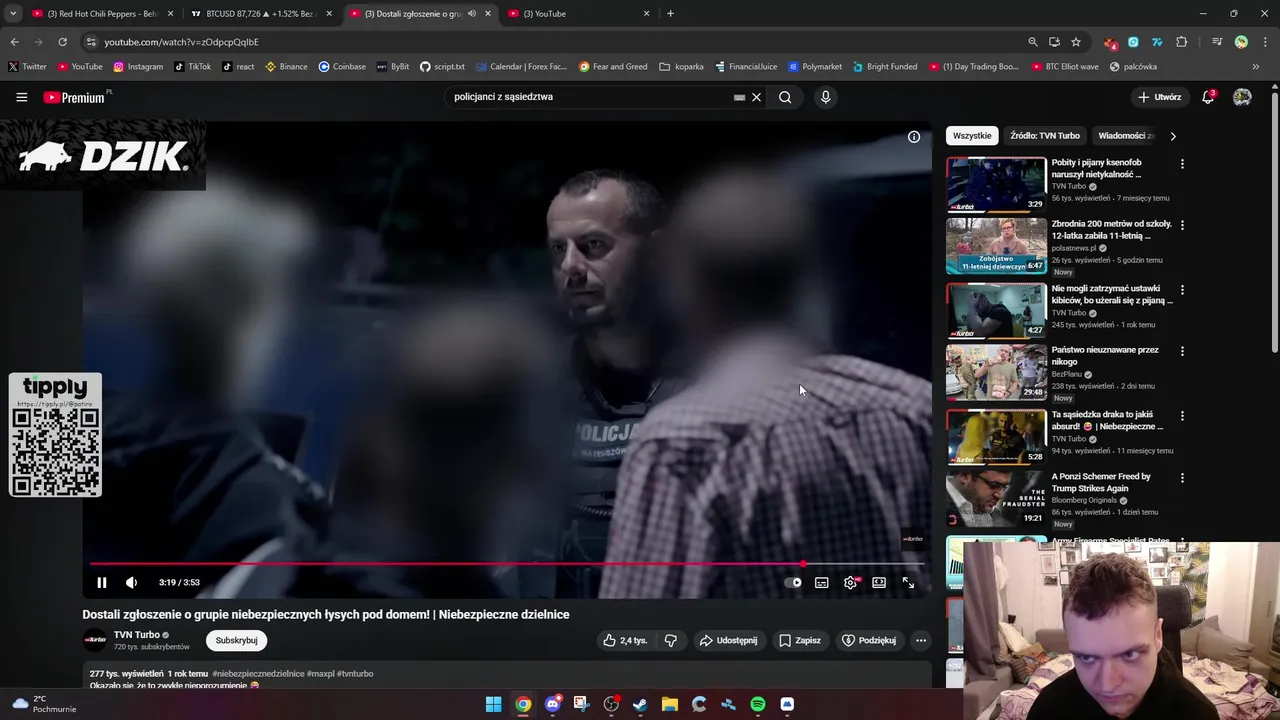Save video to playlist via Zapisz
The image size is (1280, 720).
tap(800, 640)
